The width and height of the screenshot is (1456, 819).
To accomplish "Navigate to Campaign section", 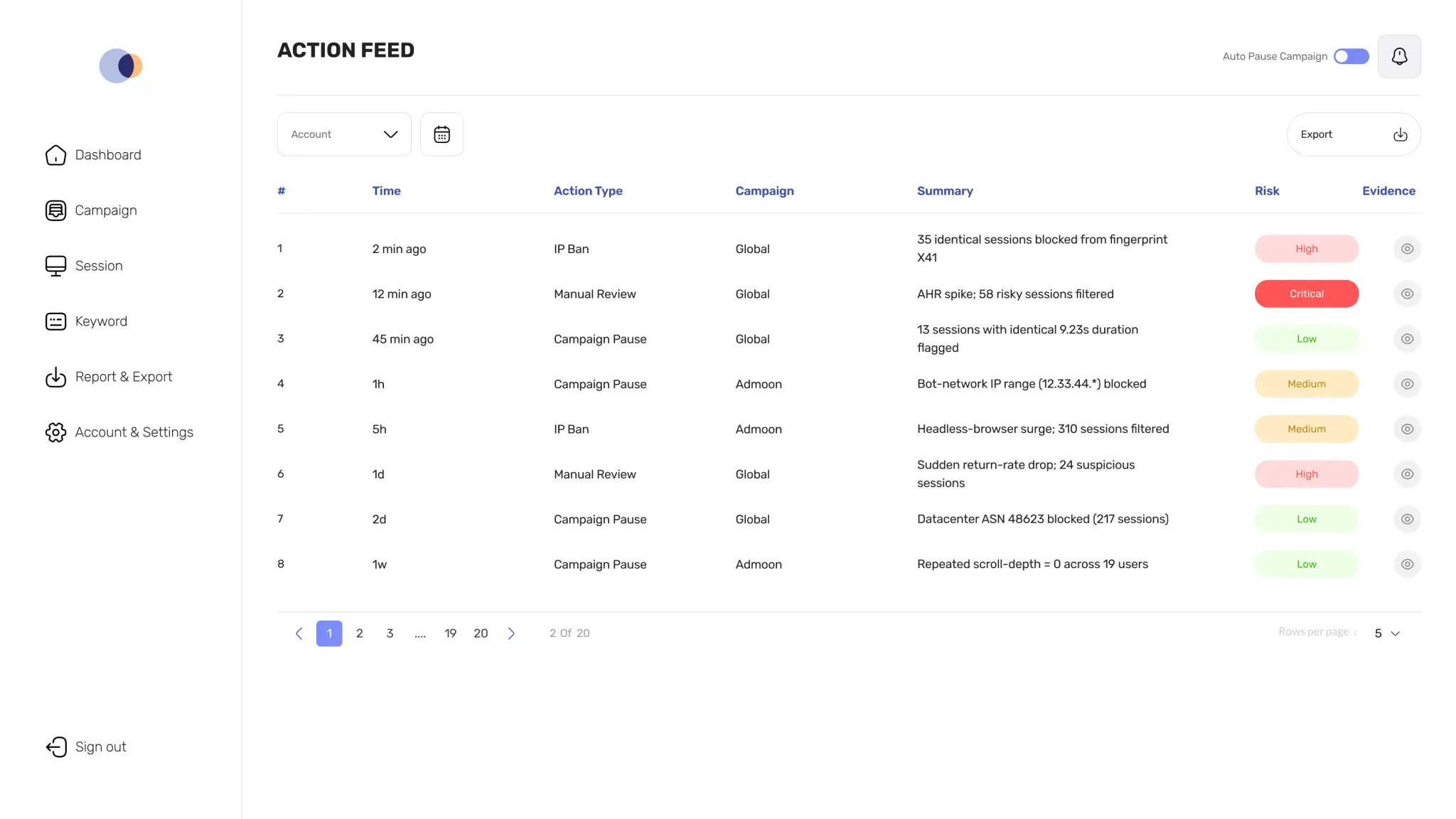I will 91,210.
